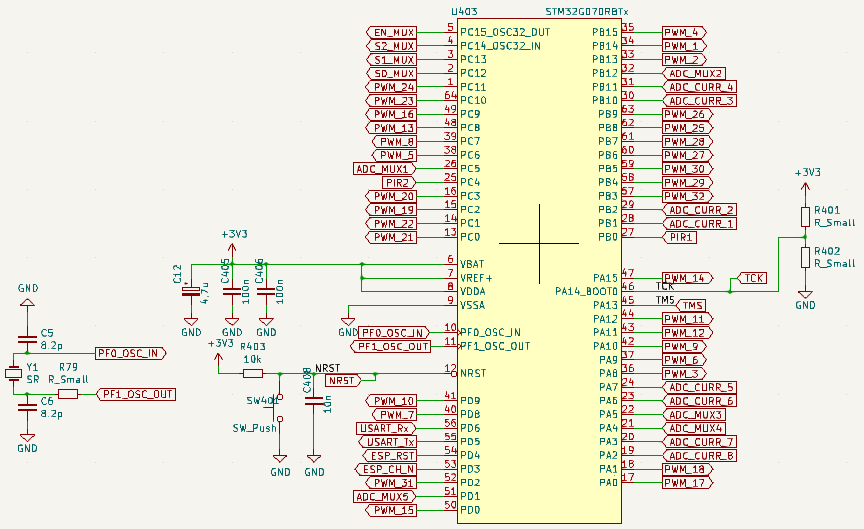Image resolution: width=864 pixels, height=529 pixels.
Task: Select the PIR2 global label
Action: tap(398, 183)
